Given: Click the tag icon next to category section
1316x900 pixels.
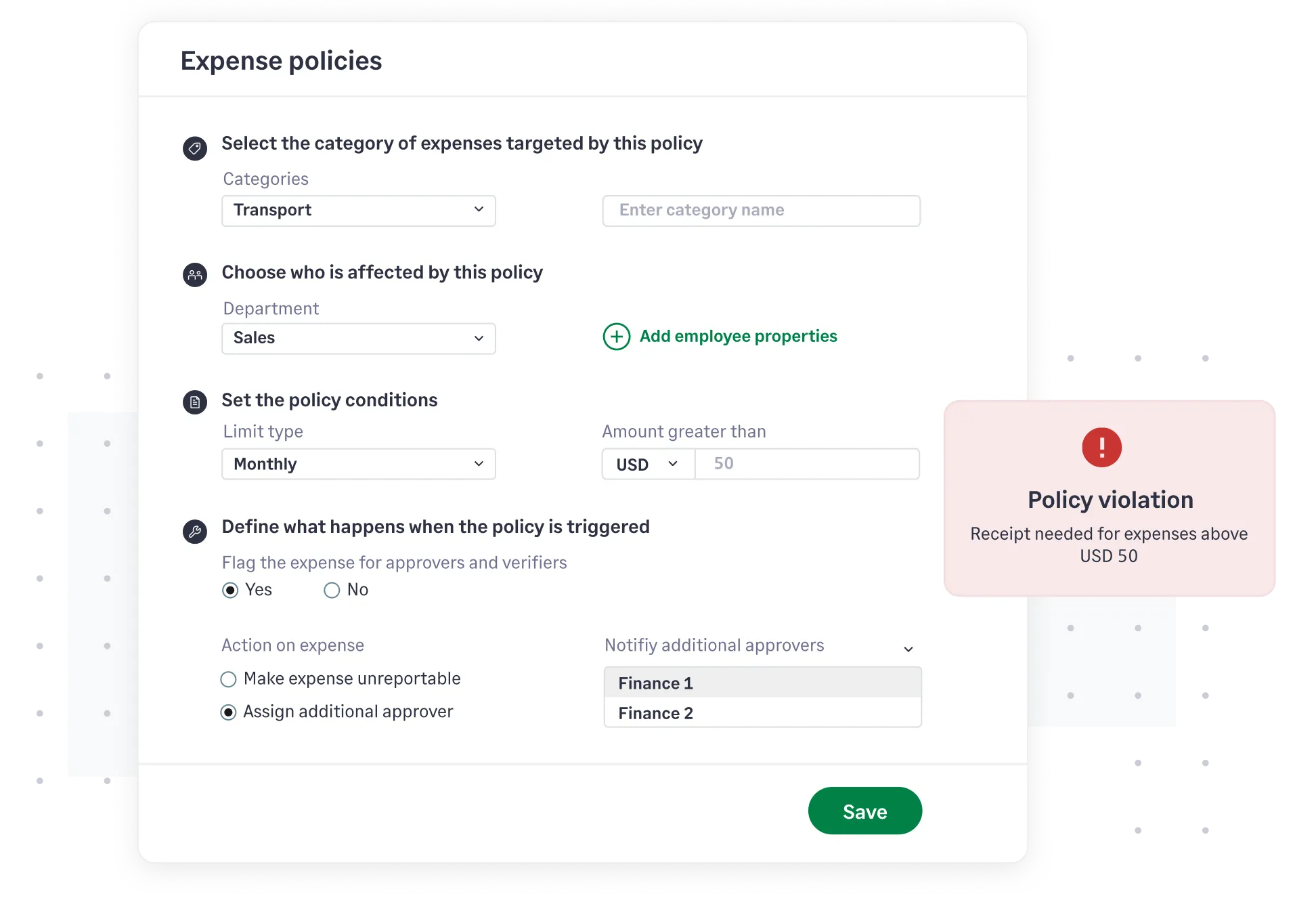Looking at the screenshot, I should [195, 148].
